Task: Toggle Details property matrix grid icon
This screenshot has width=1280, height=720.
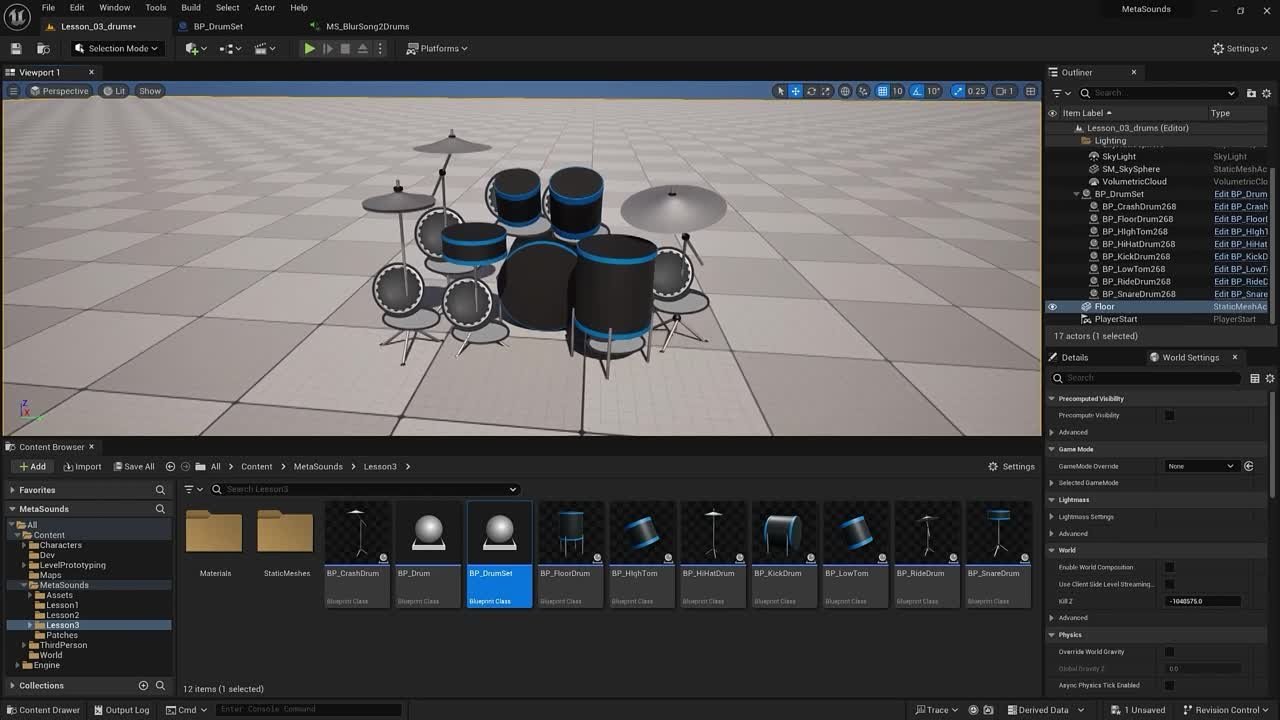Action: point(1254,378)
